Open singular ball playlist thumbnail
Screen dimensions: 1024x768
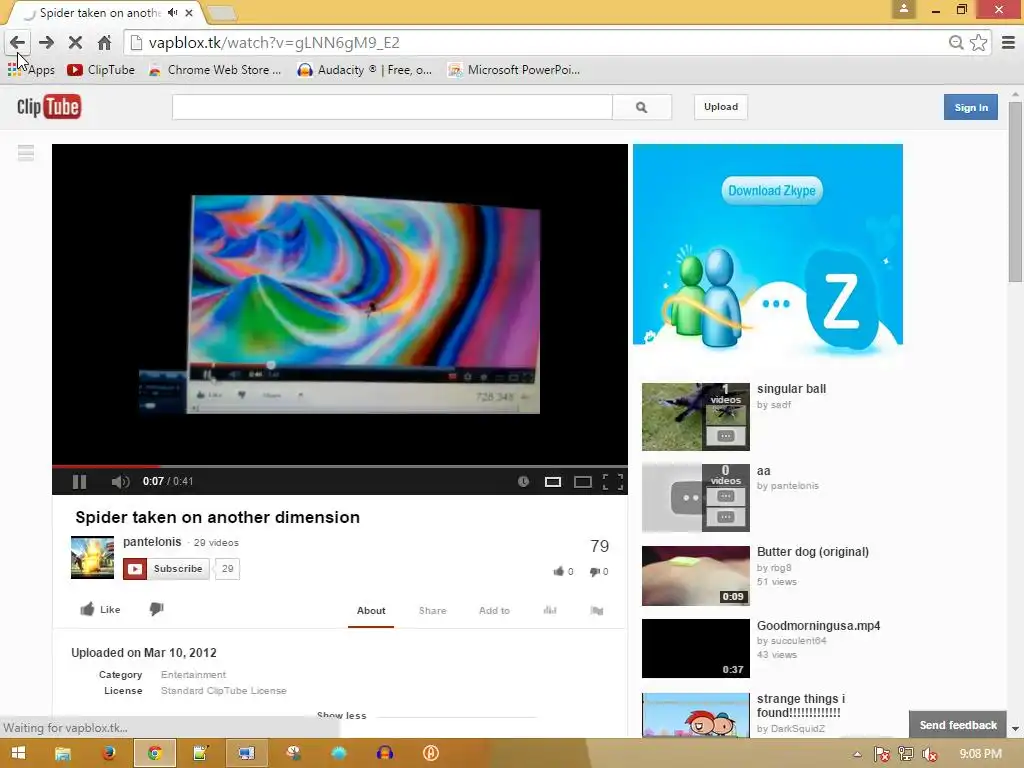click(696, 417)
